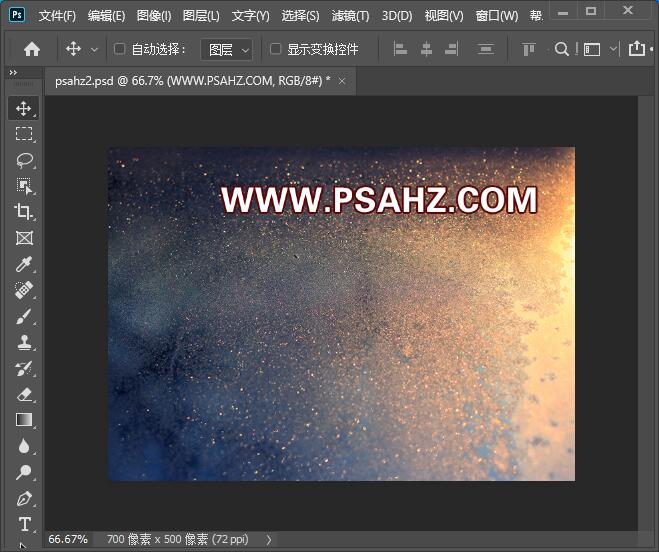Screen dimensions: 659x552
Task: Maximize the Photoshop window
Action: coord(591,11)
